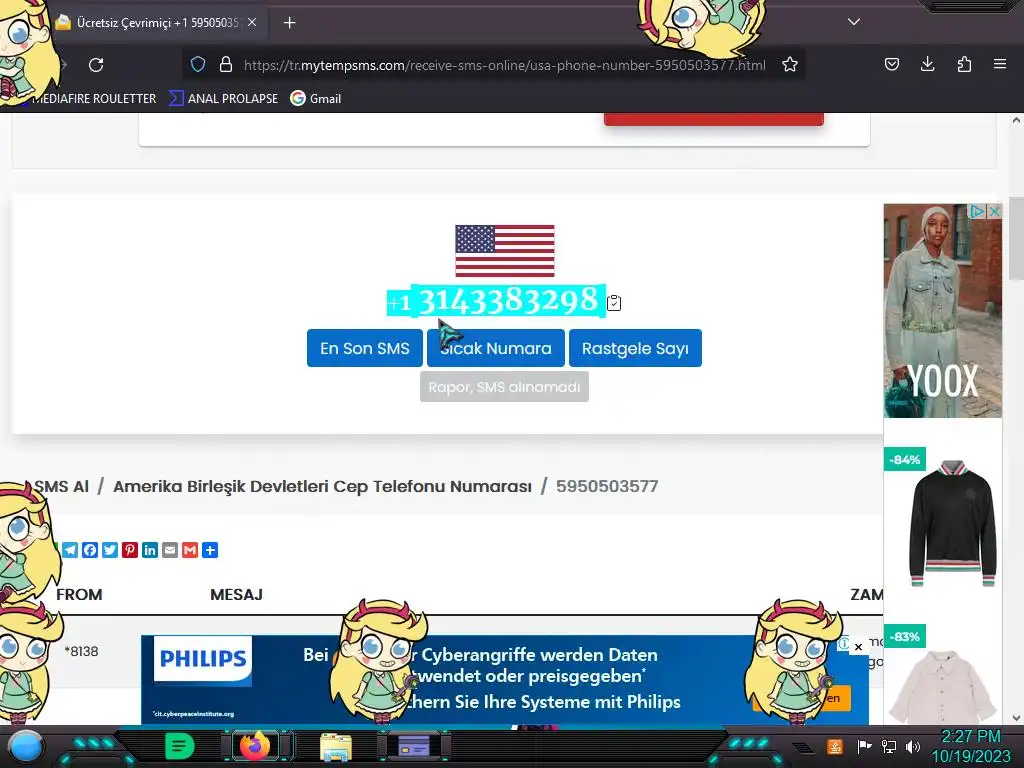The width and height of the screenshot is (1024, 768).
Task: Open volume speaker tray icon
Action: point(913,746)
